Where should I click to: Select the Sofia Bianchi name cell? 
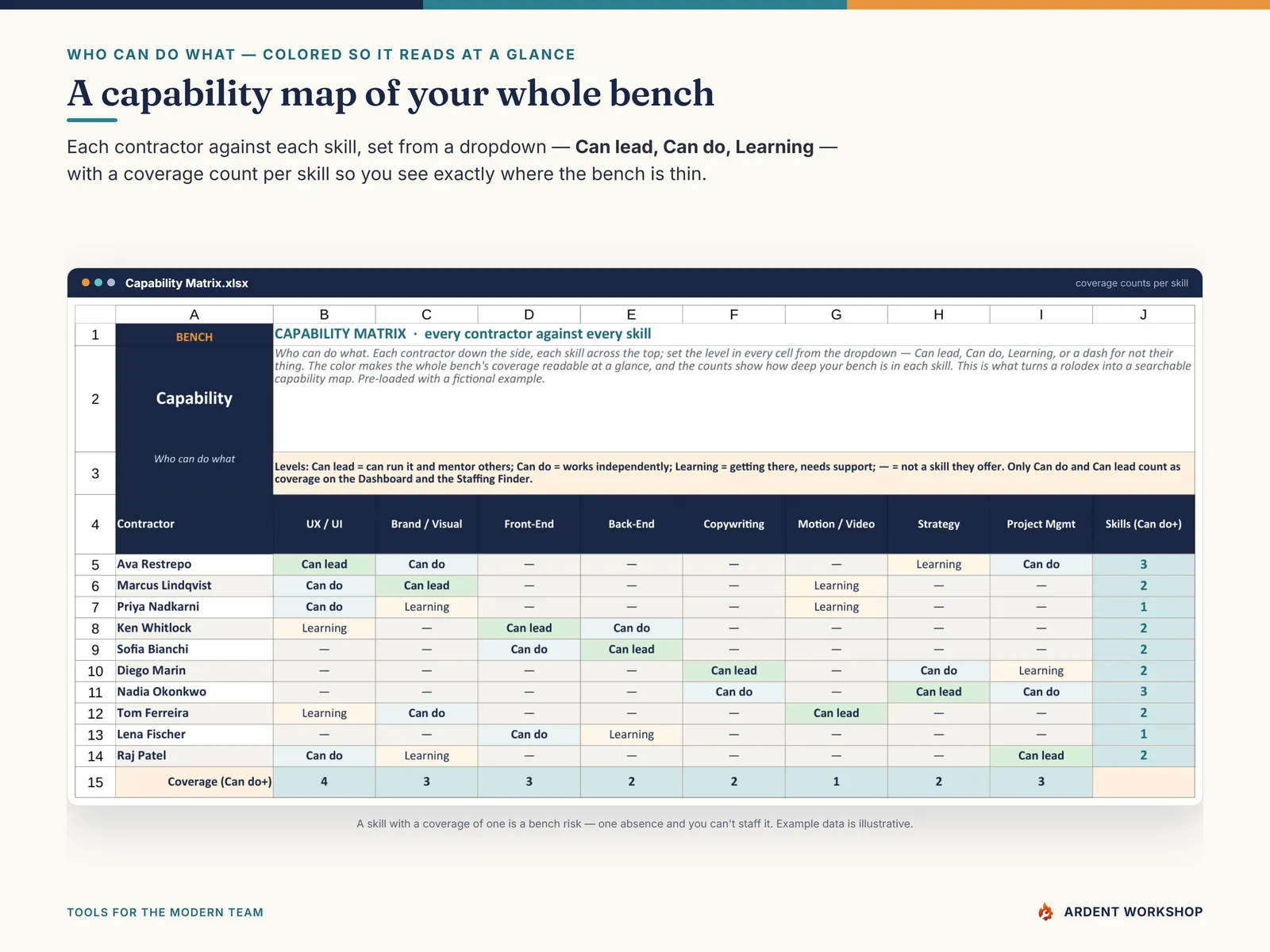[x=194, y=649]
